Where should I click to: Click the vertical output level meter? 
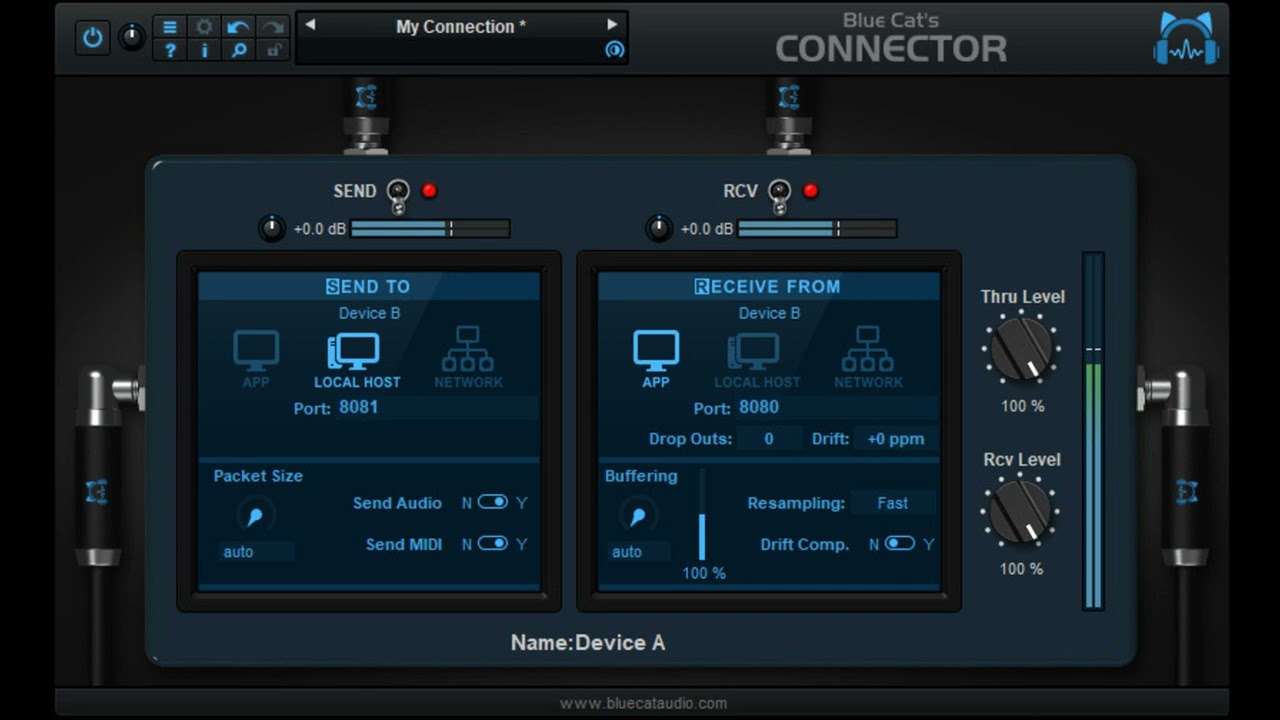coord(1093,431)
